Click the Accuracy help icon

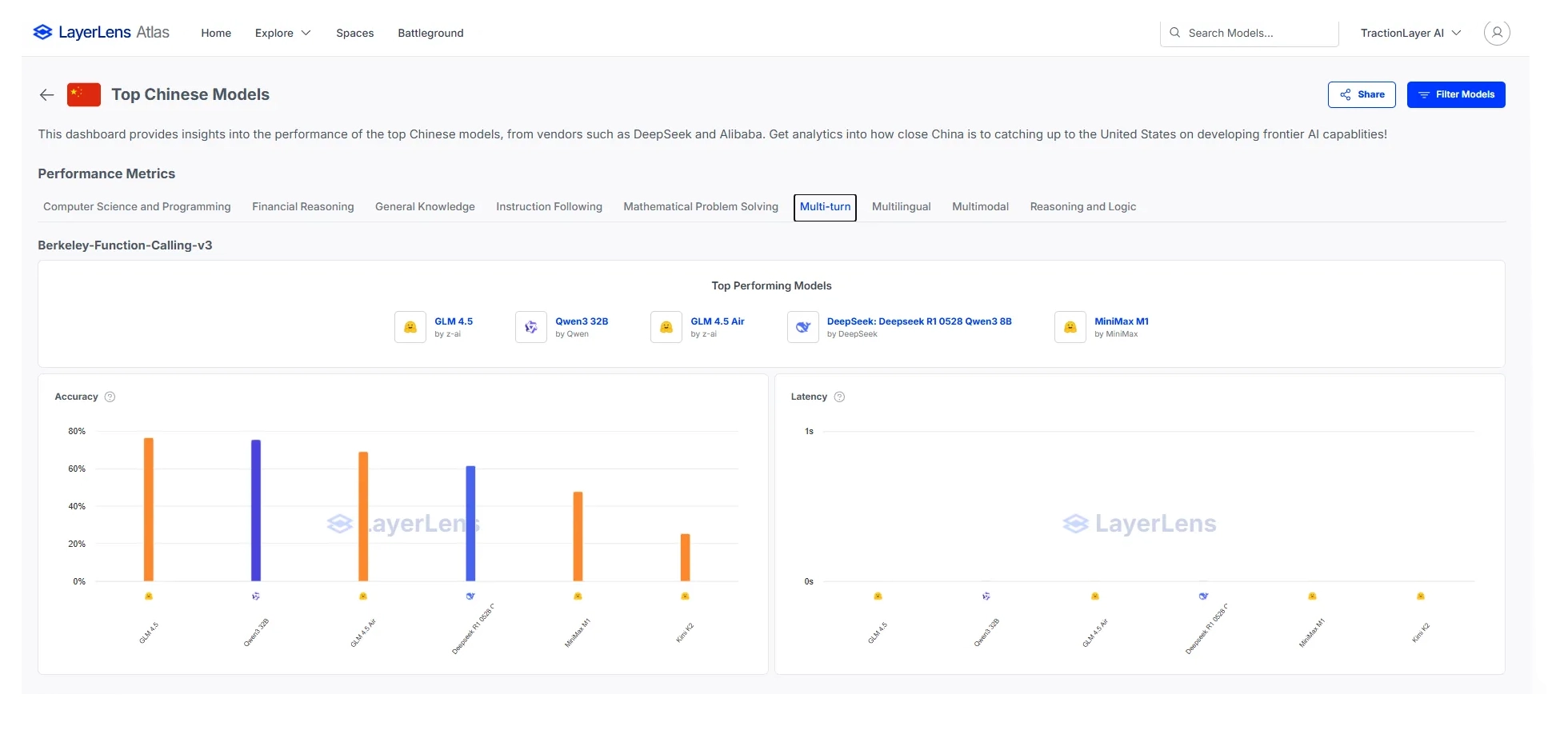click(x=110, y=397)
